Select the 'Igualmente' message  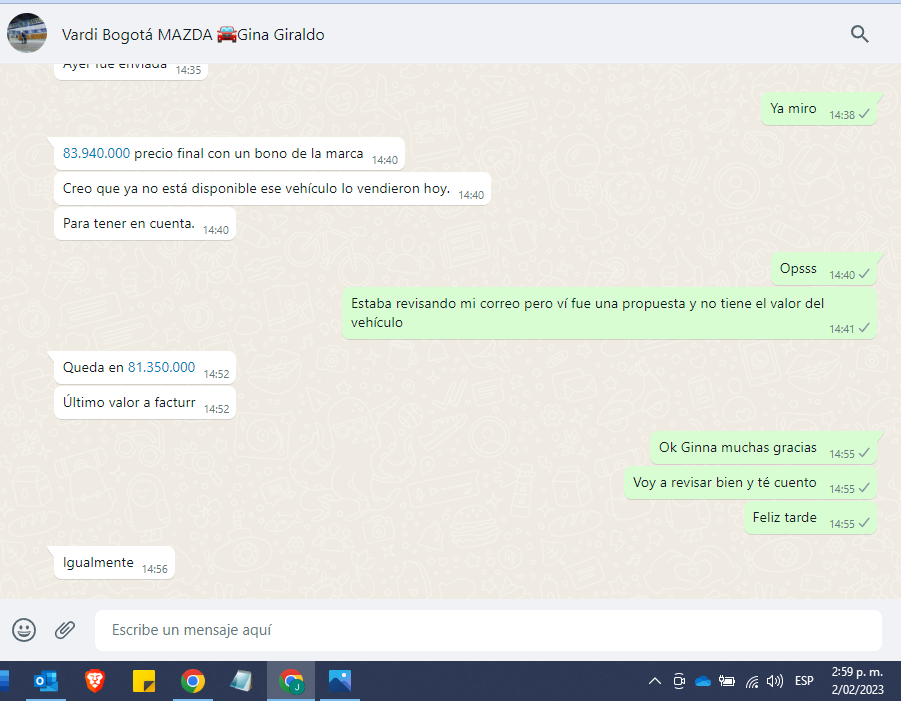(x=114, y=563)
